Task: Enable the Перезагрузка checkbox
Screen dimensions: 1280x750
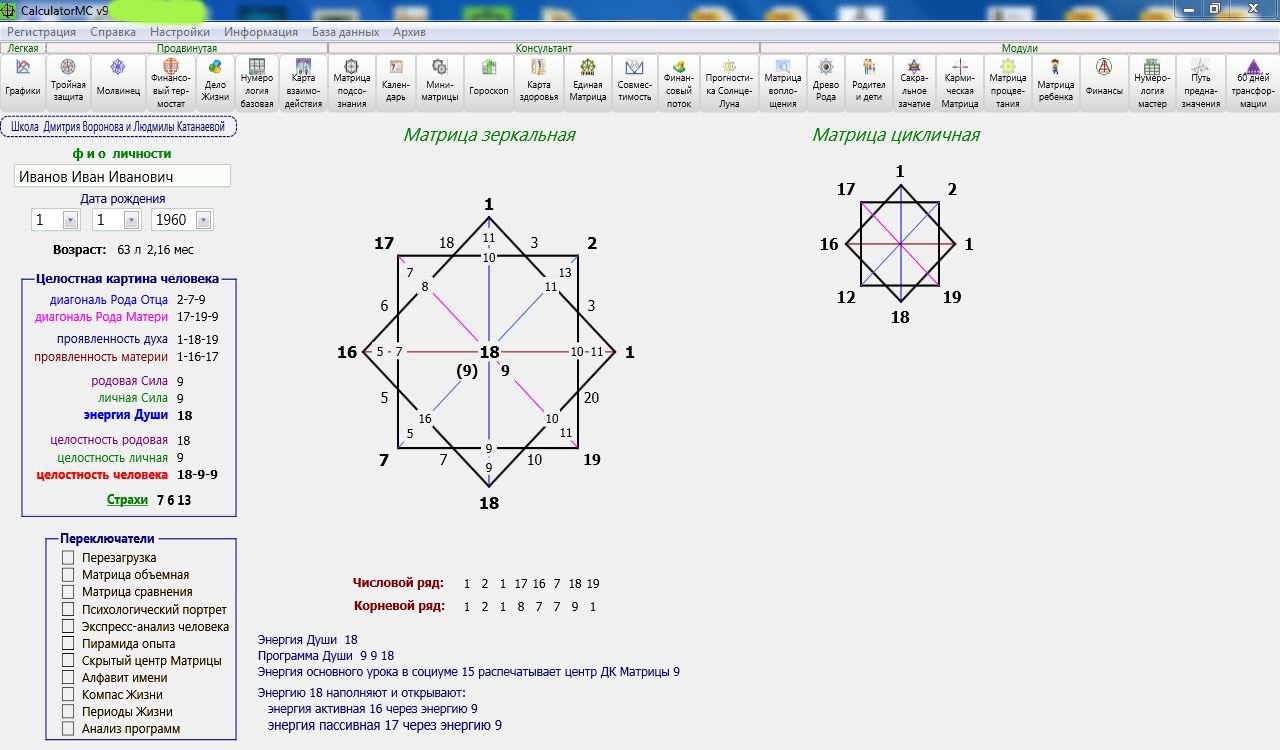Action: click(x=68, y=558)
